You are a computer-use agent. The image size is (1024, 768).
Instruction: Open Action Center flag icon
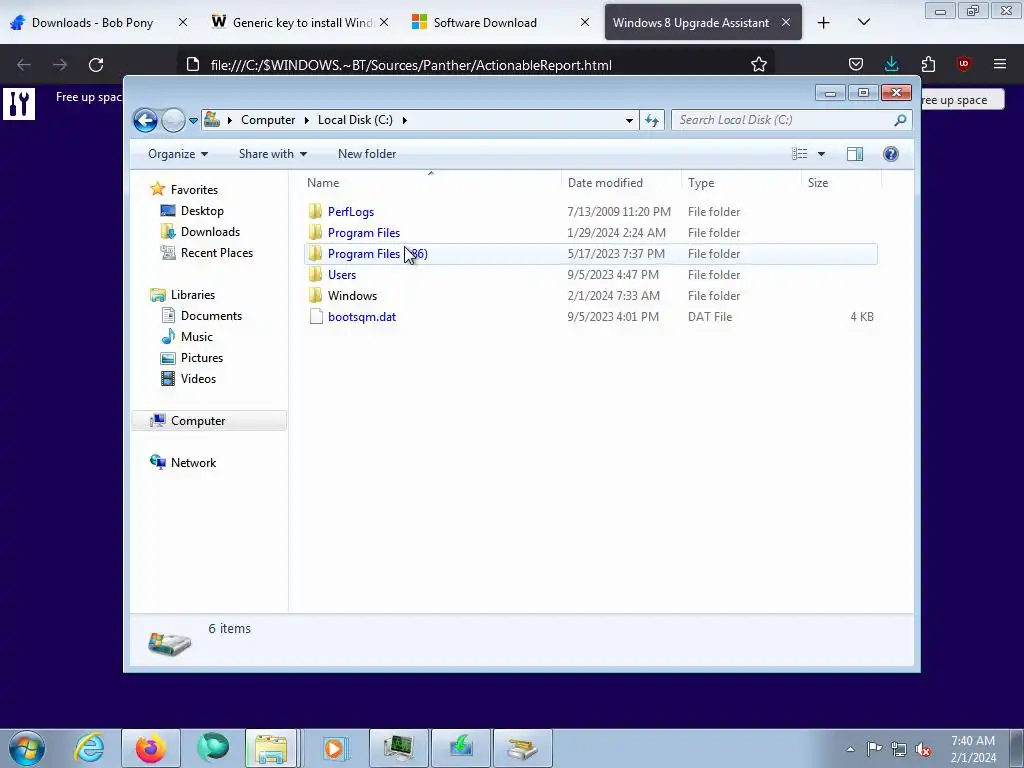(x=874, y=749)
